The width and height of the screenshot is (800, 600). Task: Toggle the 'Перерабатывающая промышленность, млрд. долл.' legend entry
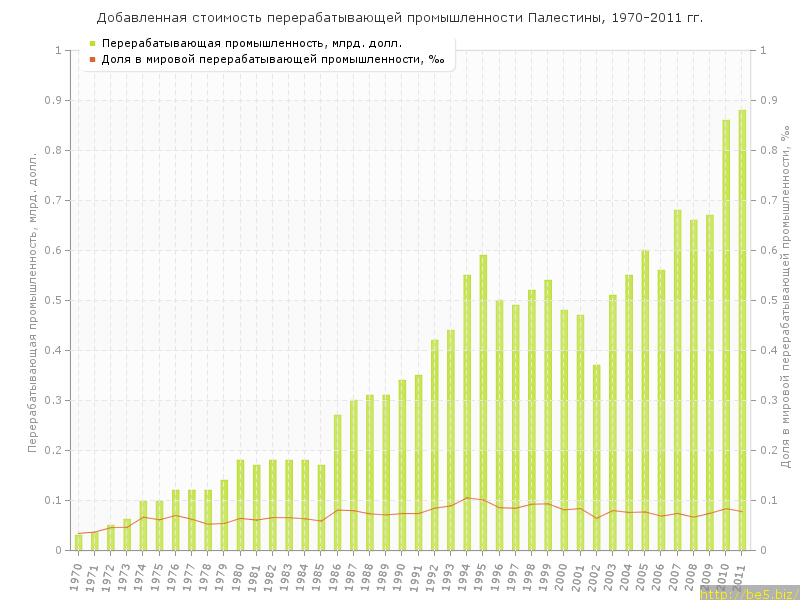pos(252,43)
